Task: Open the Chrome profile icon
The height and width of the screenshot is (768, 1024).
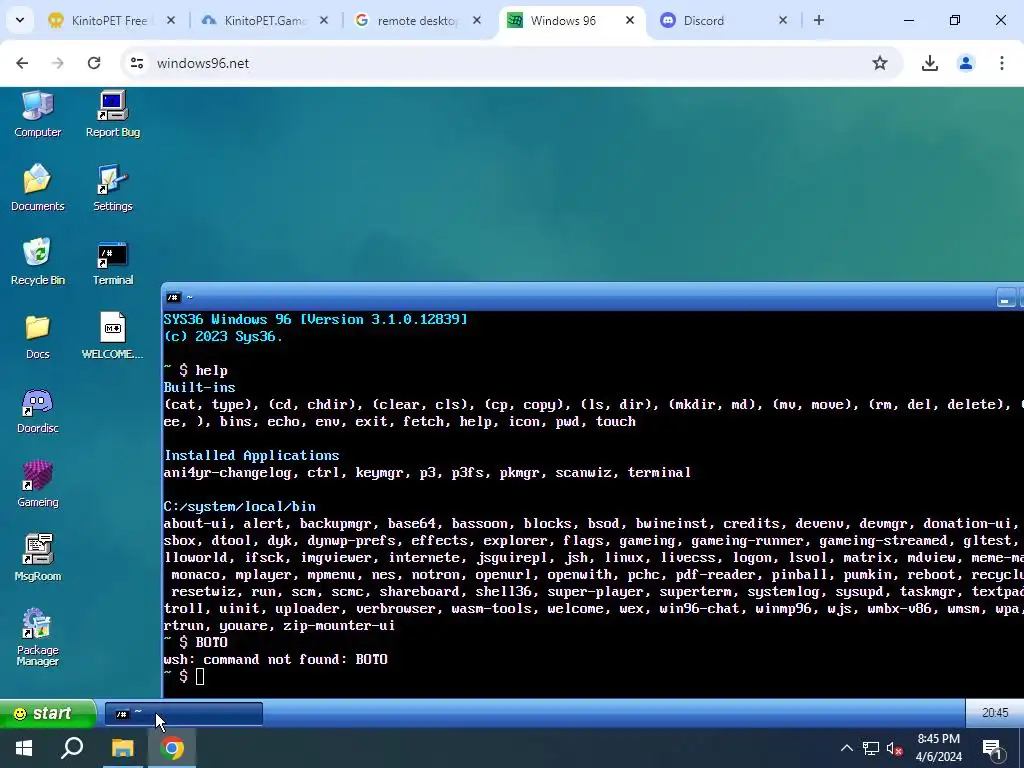Action: 965,63
